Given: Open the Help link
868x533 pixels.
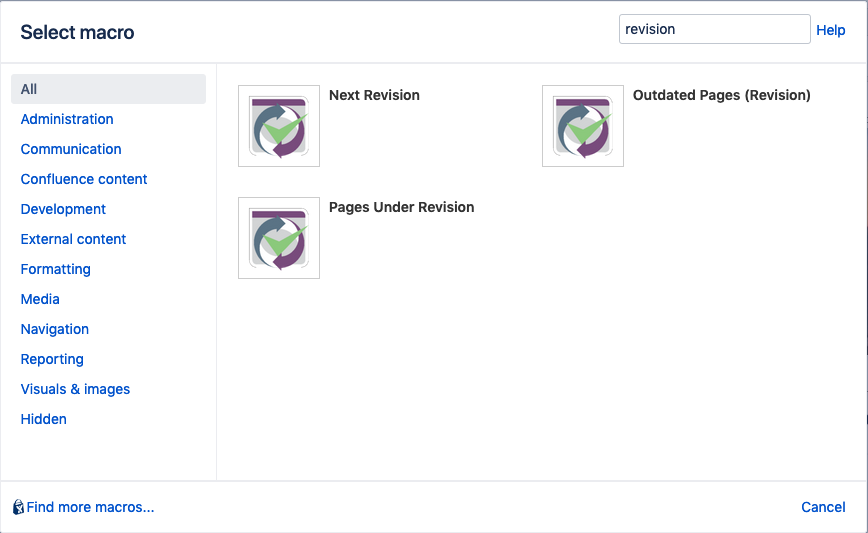Looking at the screenshot, I should 830,30.
